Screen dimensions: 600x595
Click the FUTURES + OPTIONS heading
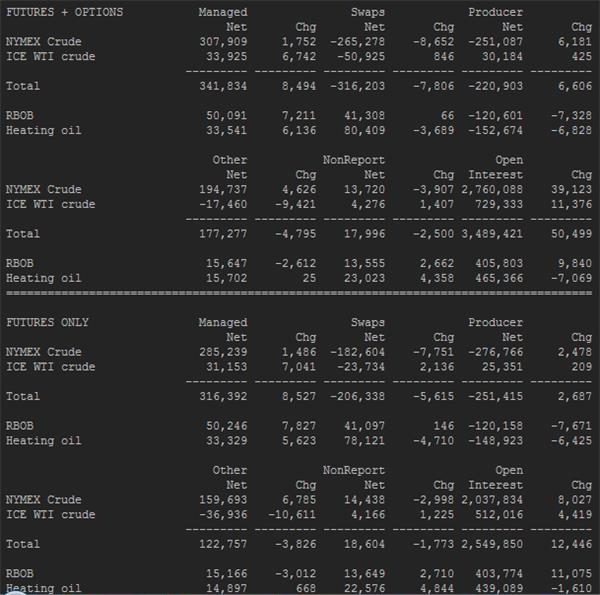[65, 12]
